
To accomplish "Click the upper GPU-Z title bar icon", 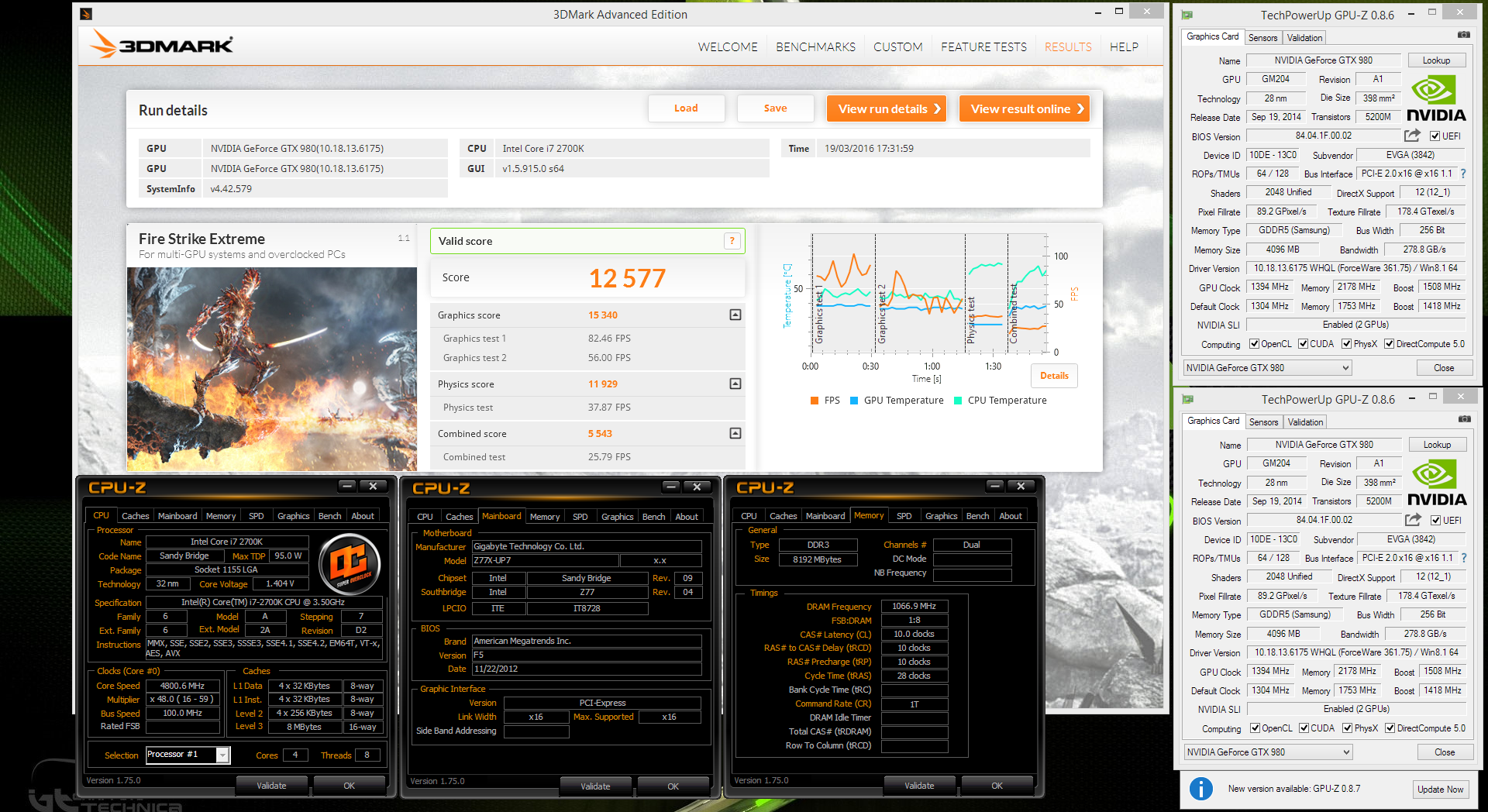I will click(1187, 15).
